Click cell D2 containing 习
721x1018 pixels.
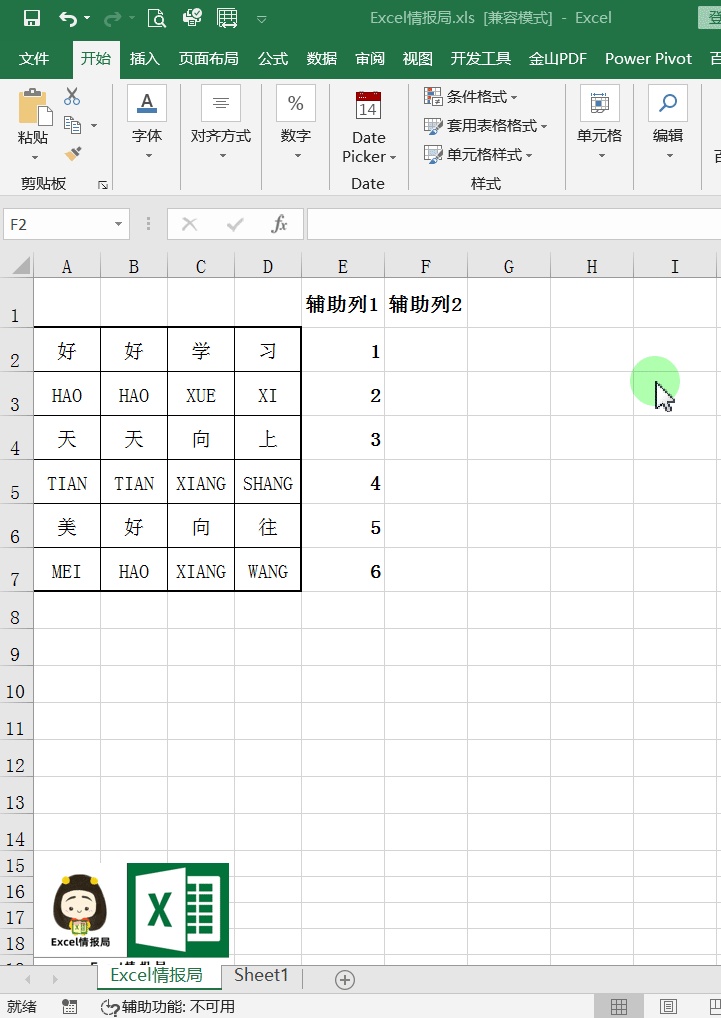tap(267, 350)
